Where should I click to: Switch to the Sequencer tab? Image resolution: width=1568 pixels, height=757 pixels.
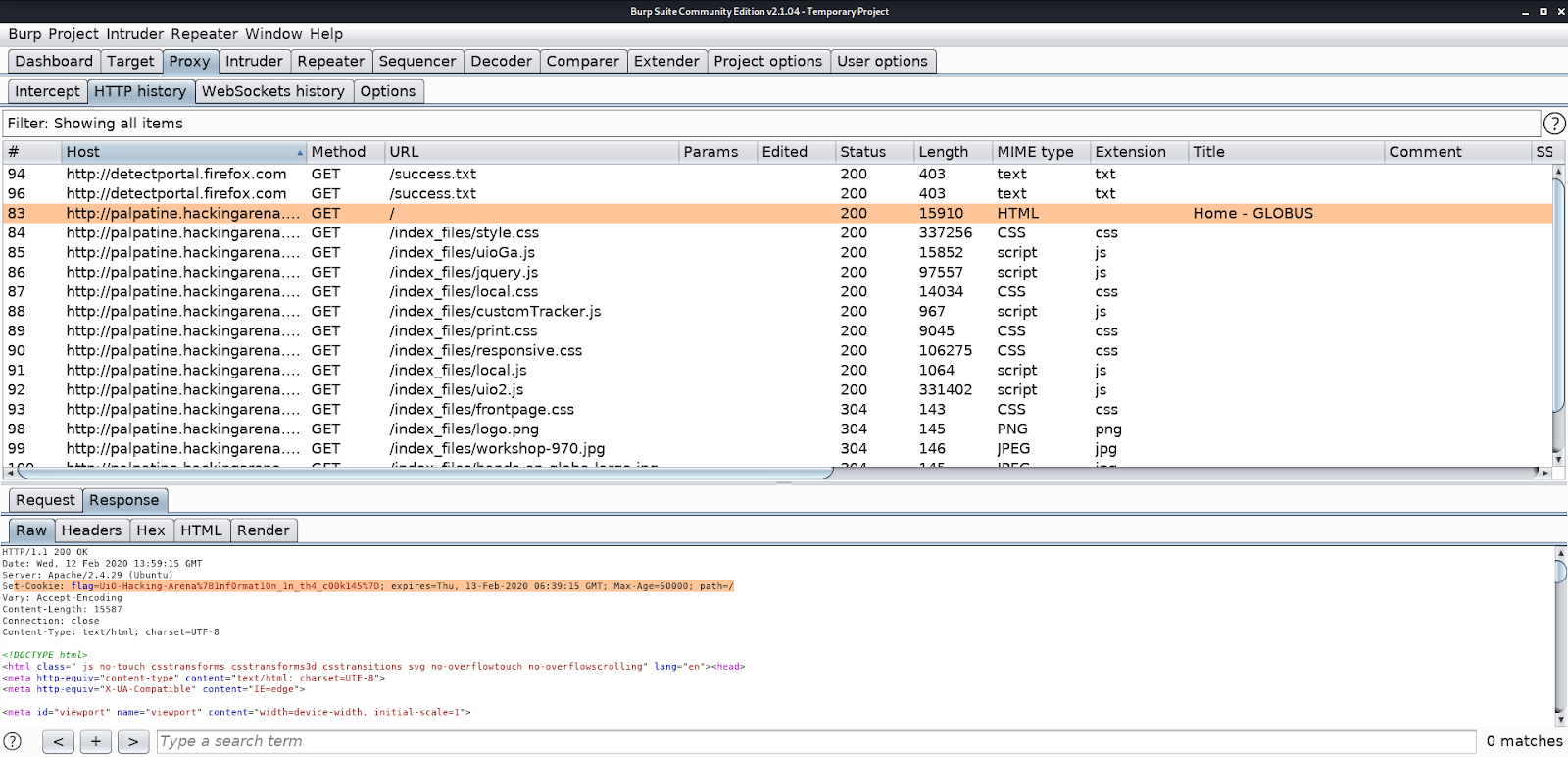tap(417, 61)
